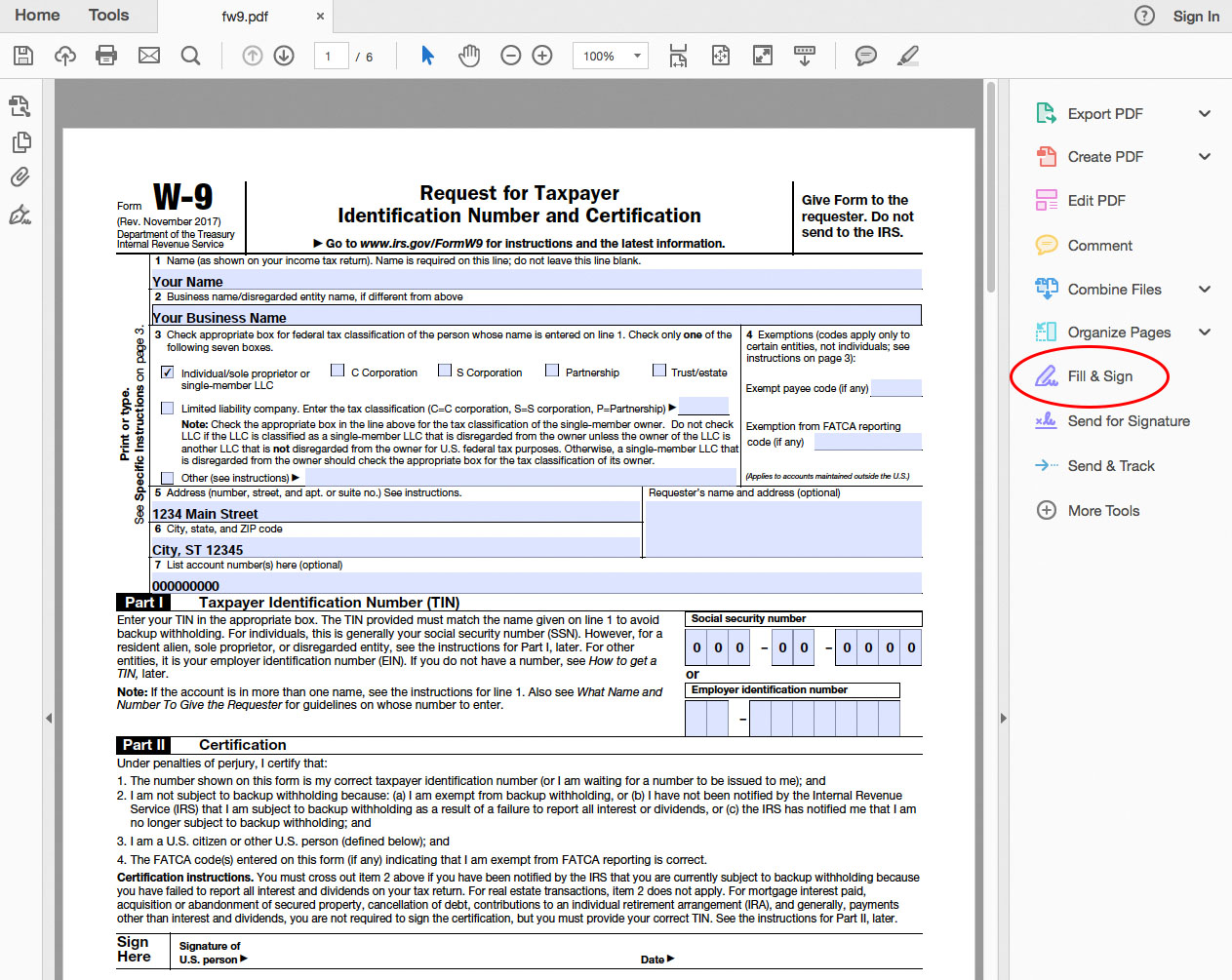This screenshot has height=980, width=1232.
Task: Click the 1234 Main Street address field
Action: click(x=396, y=511)
